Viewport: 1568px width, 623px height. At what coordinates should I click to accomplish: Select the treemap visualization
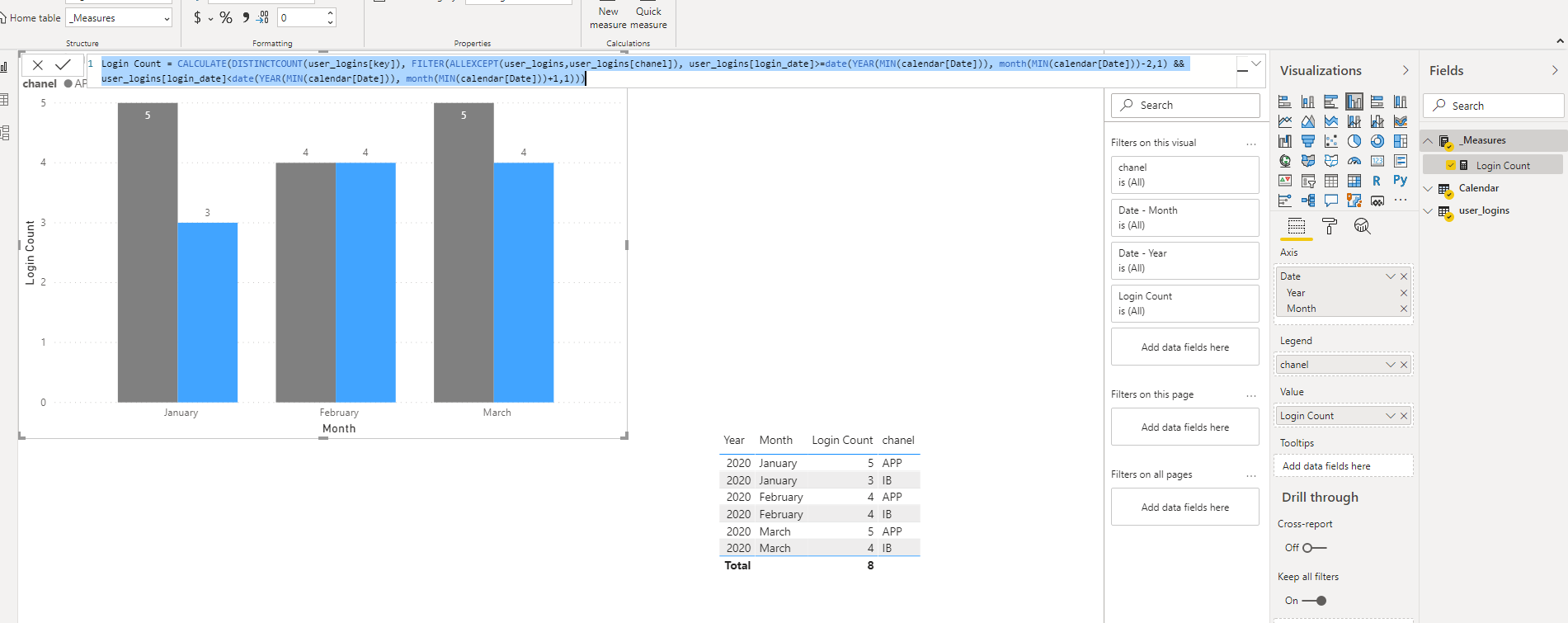(1401, 141)
